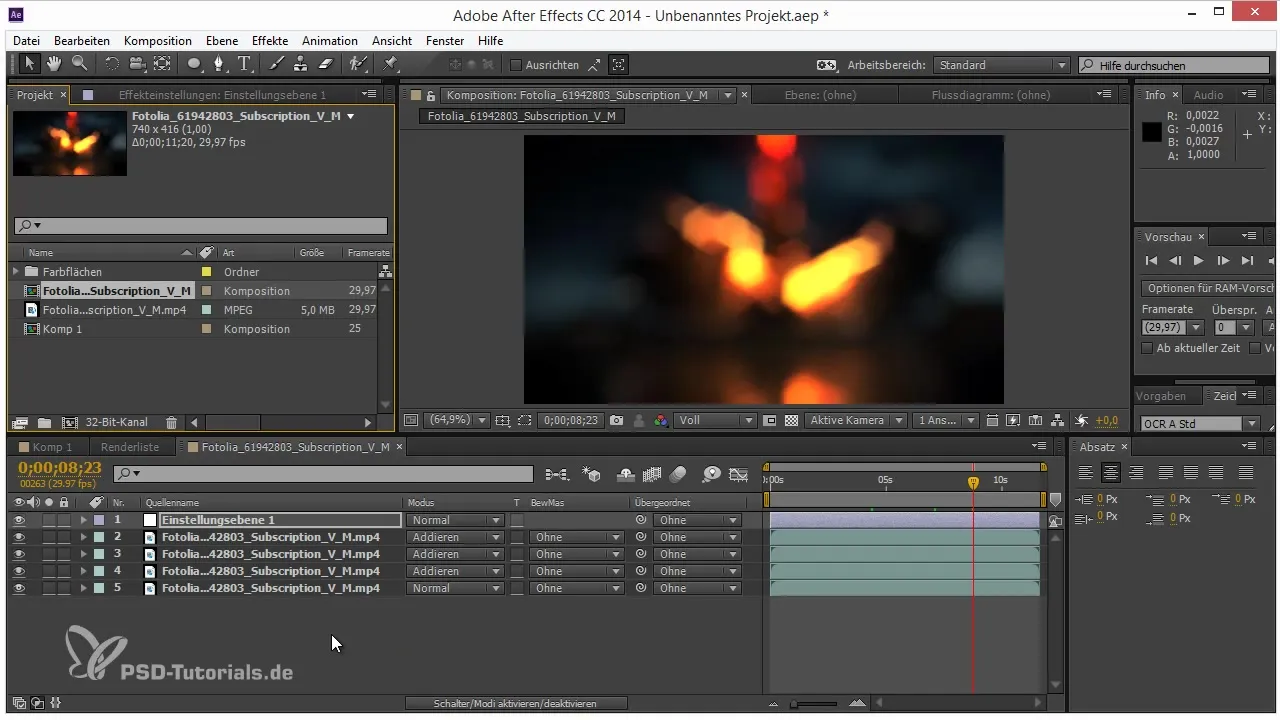
Task: Open the Animation menu
Action: 330,41
